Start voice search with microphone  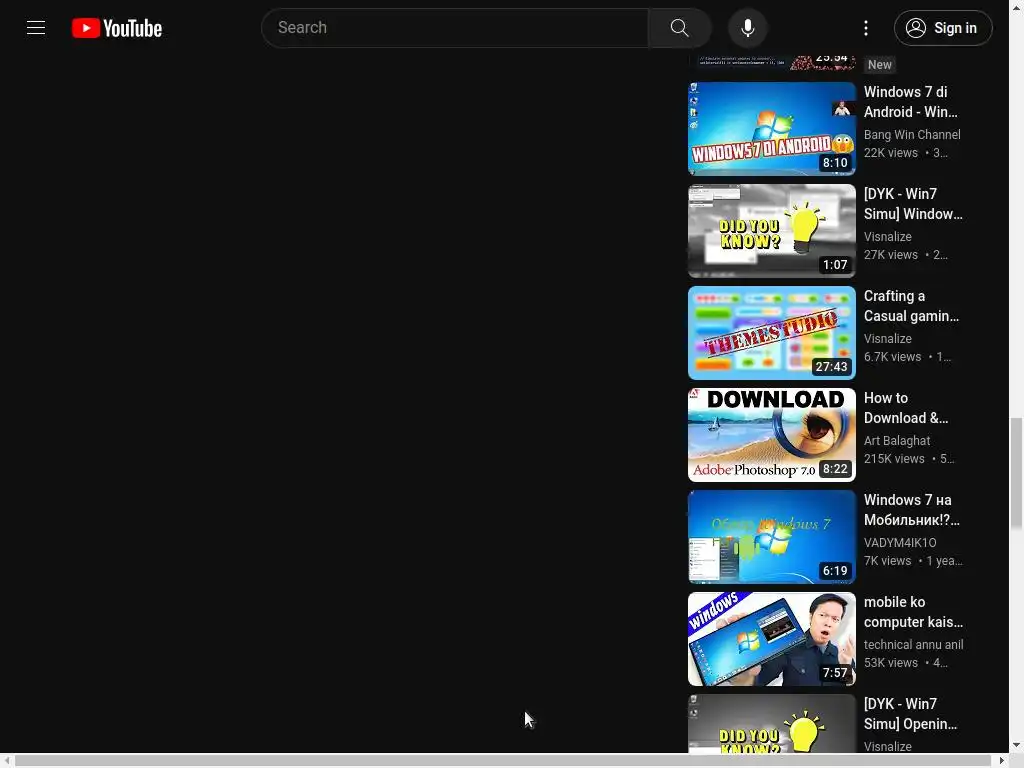click(748, 28)
